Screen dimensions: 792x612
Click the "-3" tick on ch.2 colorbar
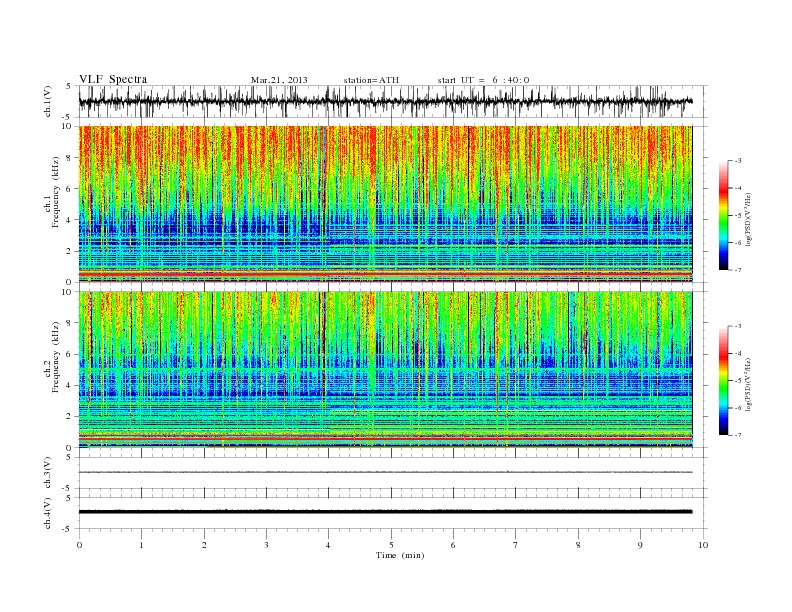[x=738, y=326]
